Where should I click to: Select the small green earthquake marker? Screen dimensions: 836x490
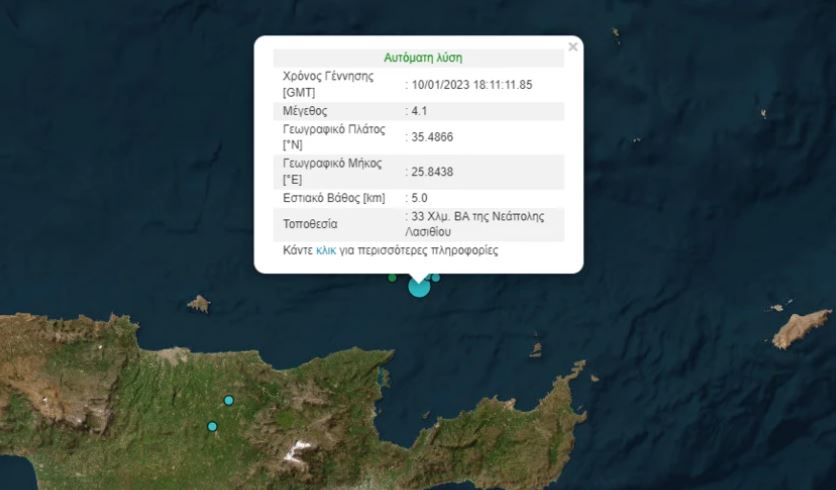tap(392, 278)
